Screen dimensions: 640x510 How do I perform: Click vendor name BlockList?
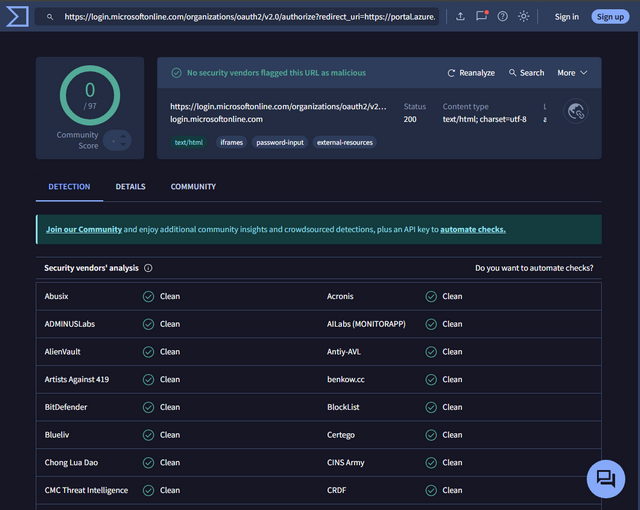pos(343,407)
